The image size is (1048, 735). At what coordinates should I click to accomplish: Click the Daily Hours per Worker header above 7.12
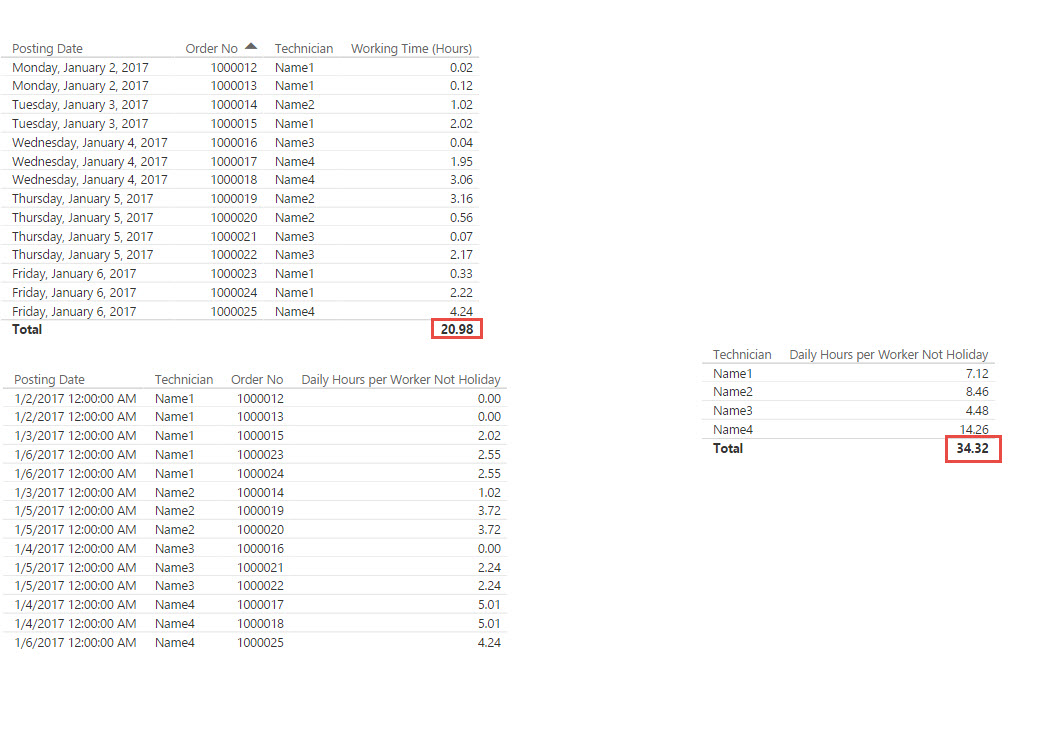[x=888, y=355]
